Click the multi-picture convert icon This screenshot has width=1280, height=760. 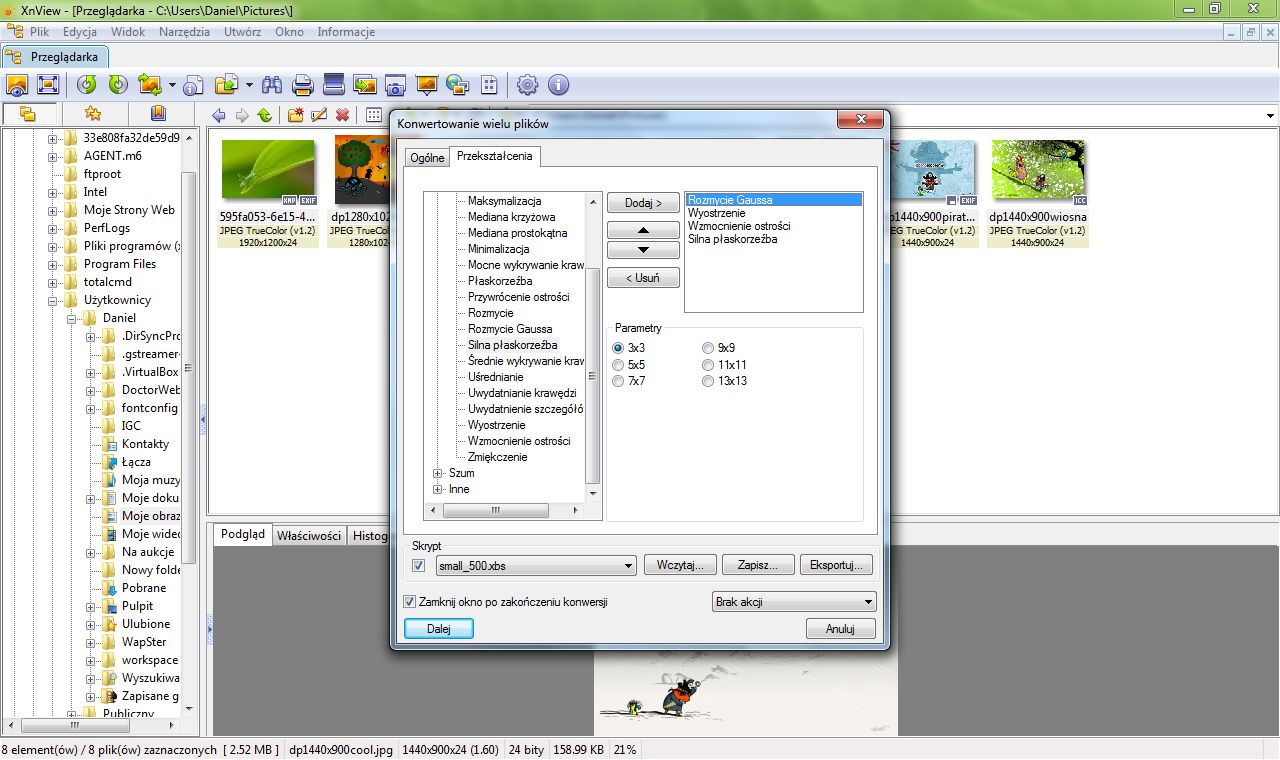point(364,85)
